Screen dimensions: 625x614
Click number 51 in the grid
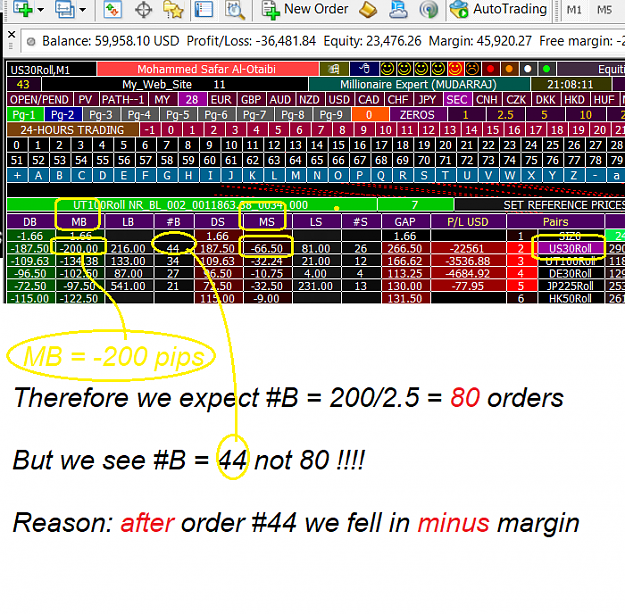pyautogui.click(x=17, y=160)
